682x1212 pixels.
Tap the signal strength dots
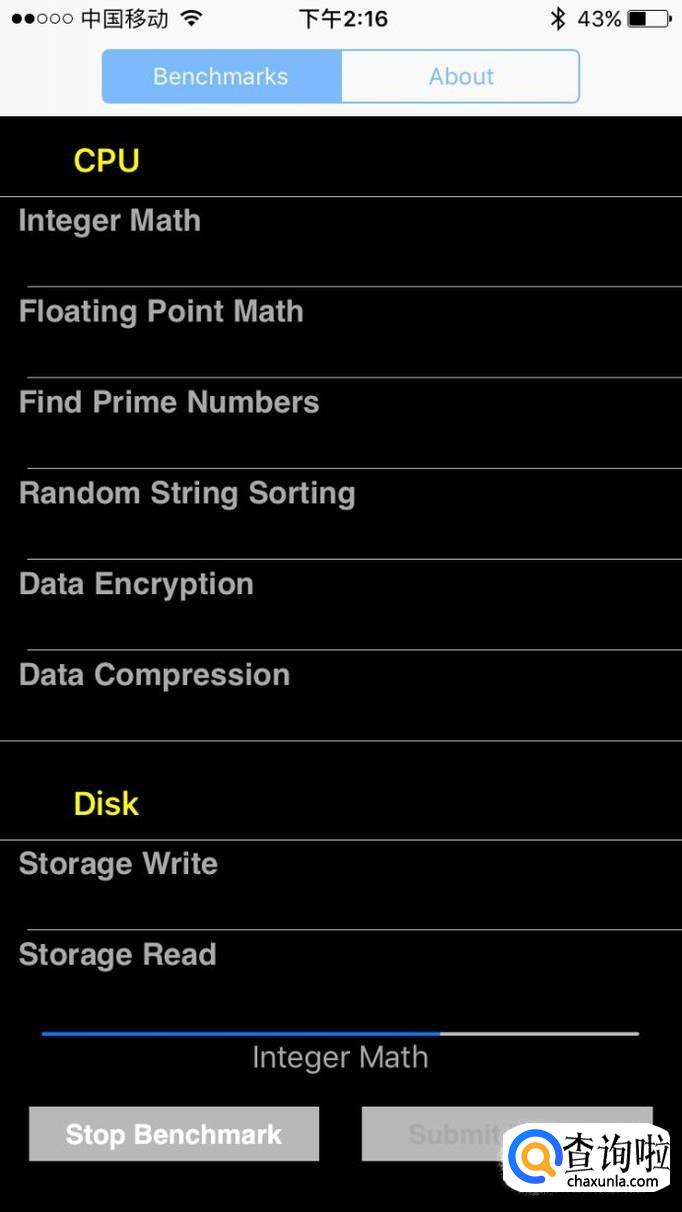click(x=41, y=18)
